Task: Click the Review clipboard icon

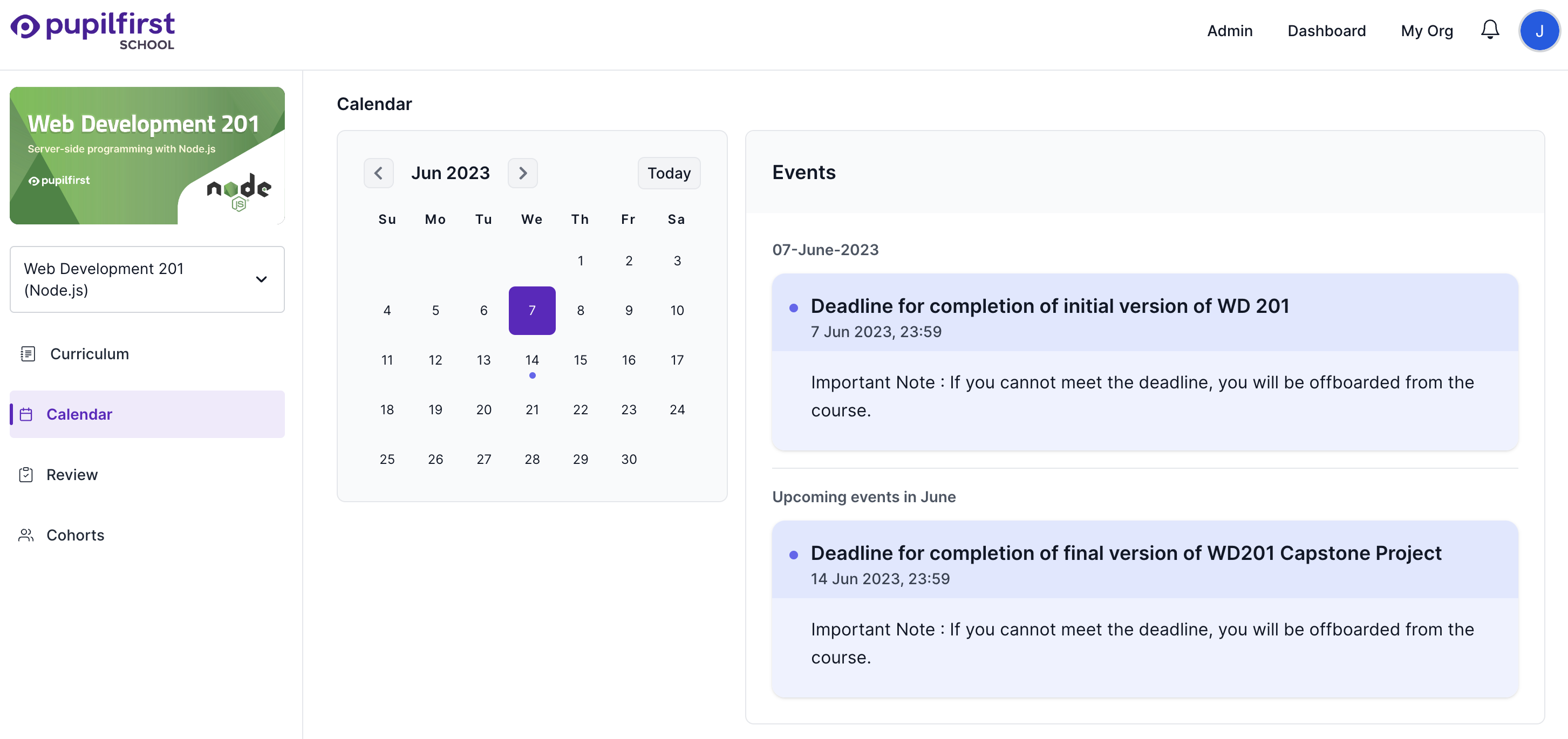Action: [26, 474]
